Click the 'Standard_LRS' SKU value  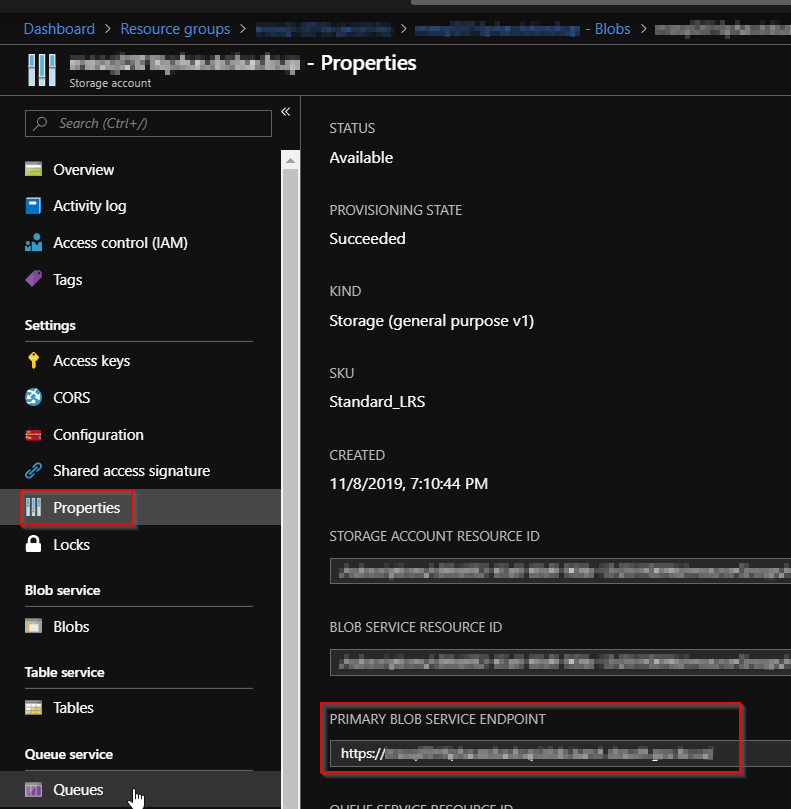click(x=377, y=401)
